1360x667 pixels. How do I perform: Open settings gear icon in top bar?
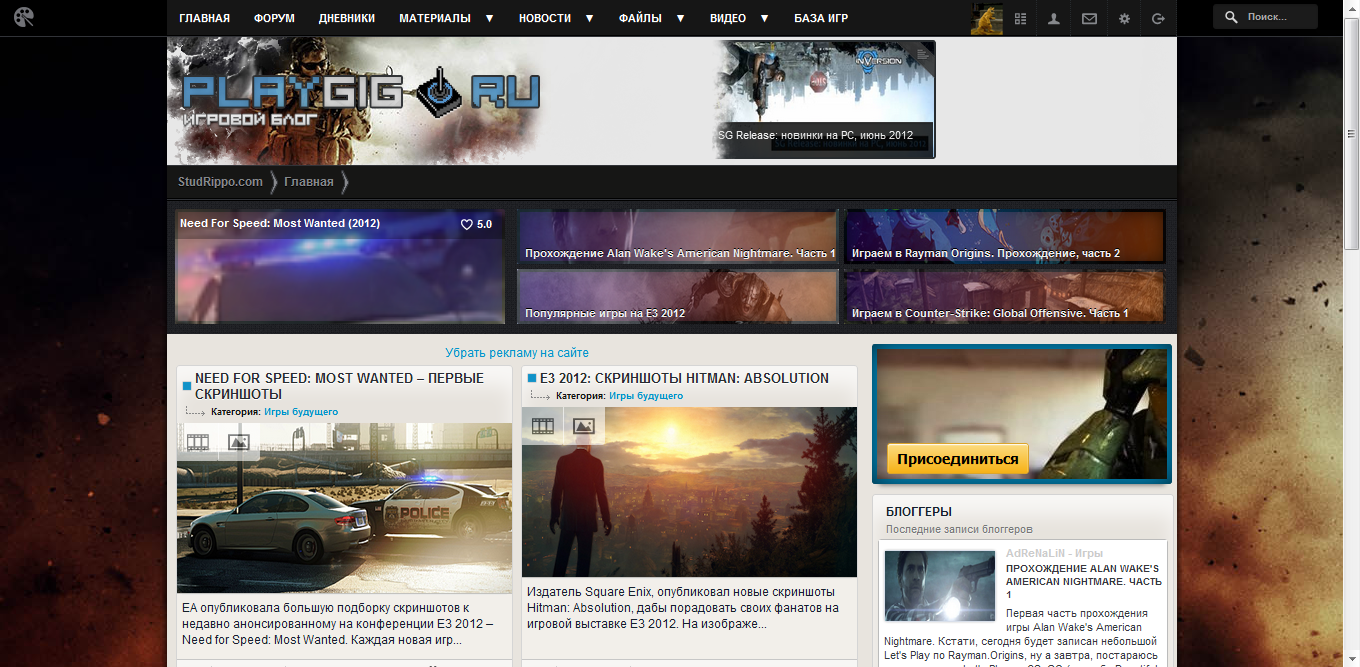1124,18
